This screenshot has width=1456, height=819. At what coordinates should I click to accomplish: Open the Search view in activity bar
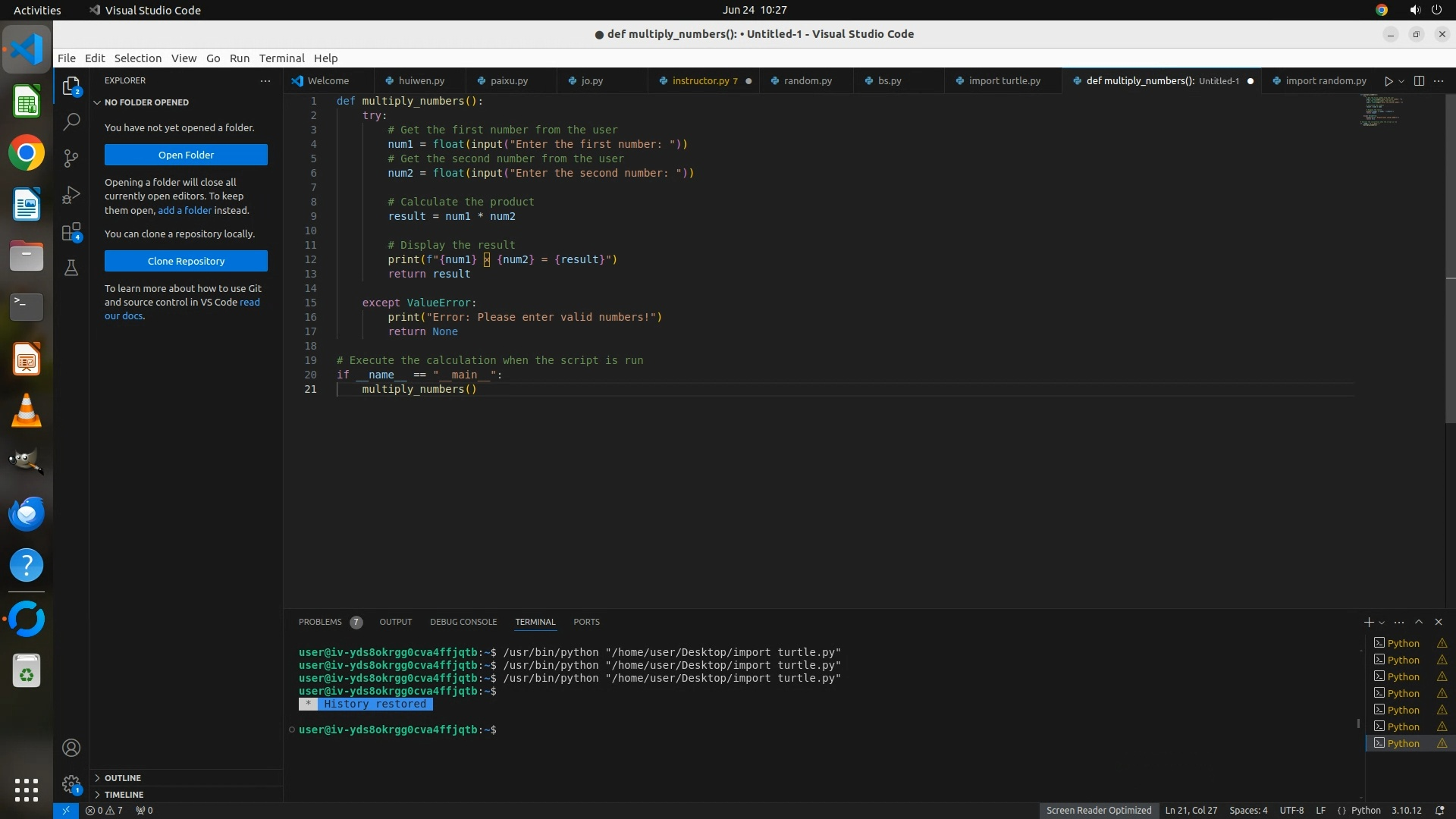pyautogui.click(x=71, y=121)
